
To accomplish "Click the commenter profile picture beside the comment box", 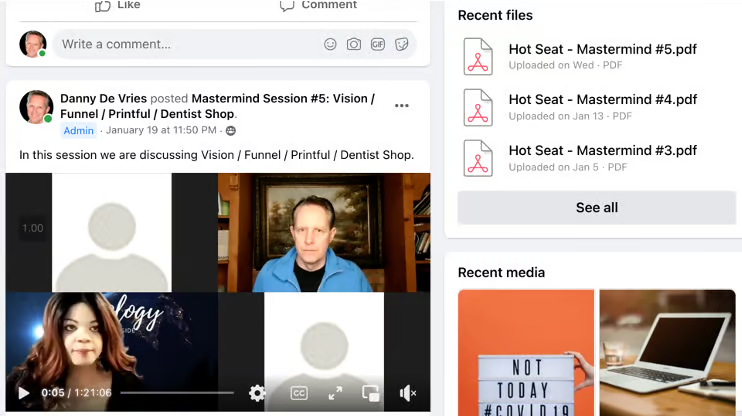I will tap(33, 44).
